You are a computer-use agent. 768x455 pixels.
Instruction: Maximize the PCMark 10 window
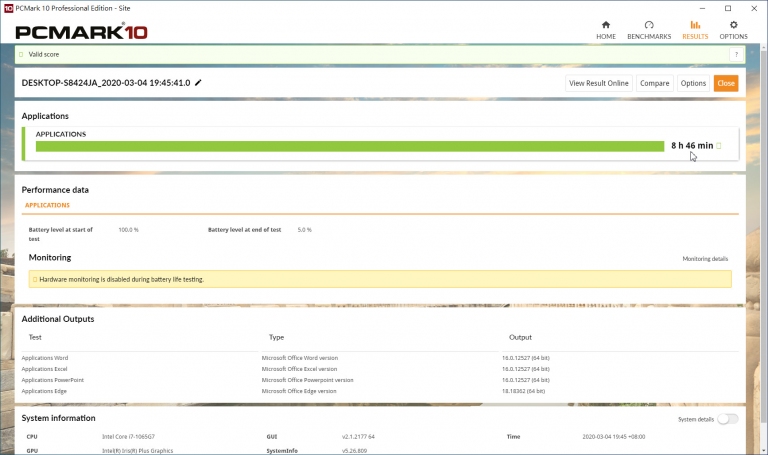coord(728,8)
